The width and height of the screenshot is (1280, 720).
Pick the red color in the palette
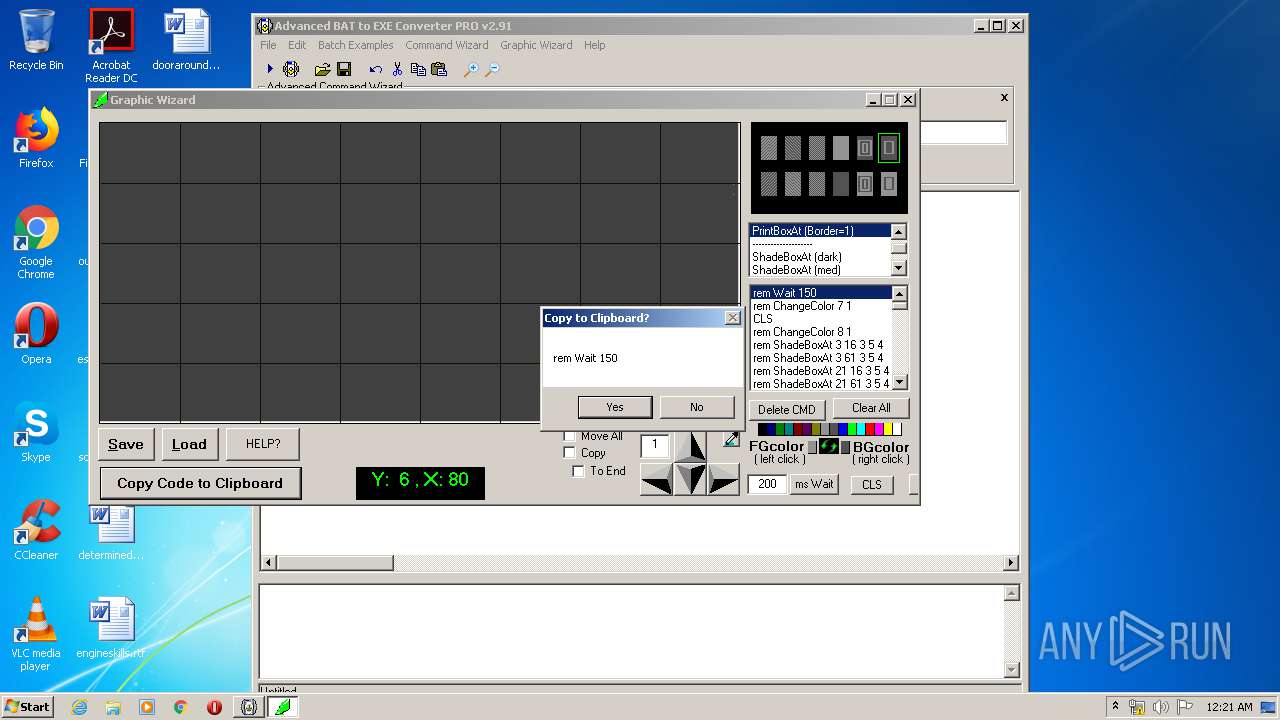point(870,429)
